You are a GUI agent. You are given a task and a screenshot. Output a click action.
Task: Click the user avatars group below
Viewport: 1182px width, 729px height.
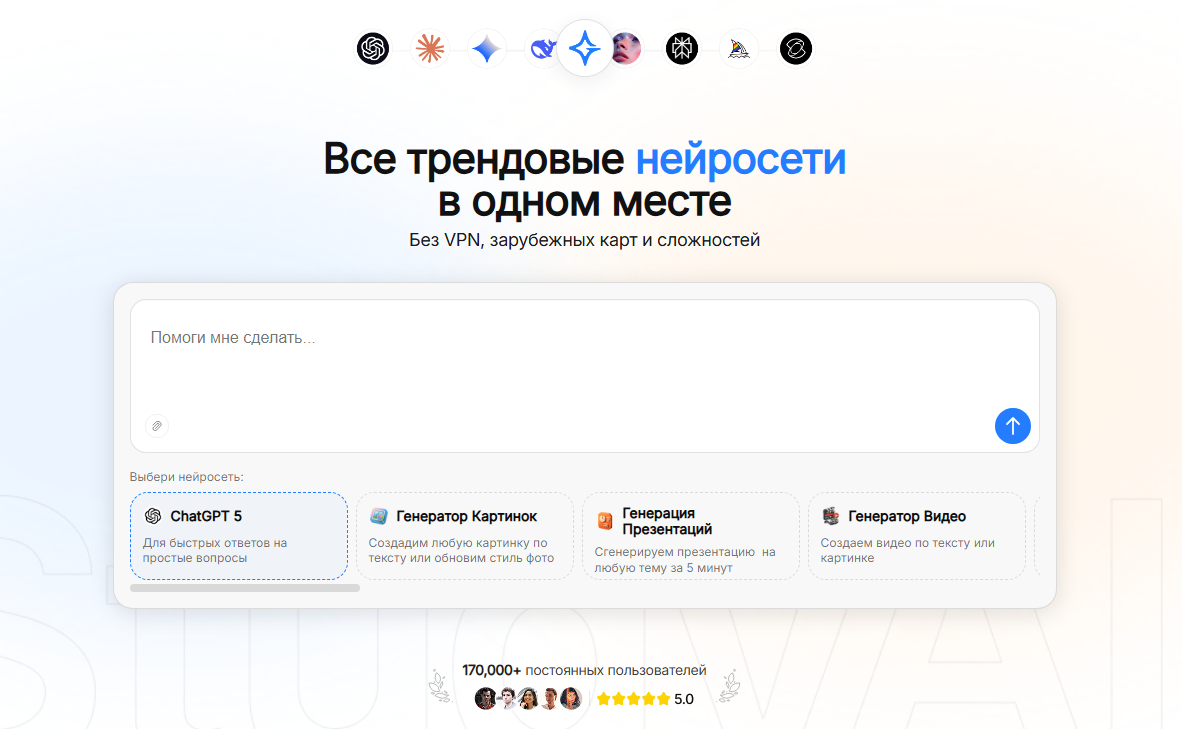tap(528, 698)
